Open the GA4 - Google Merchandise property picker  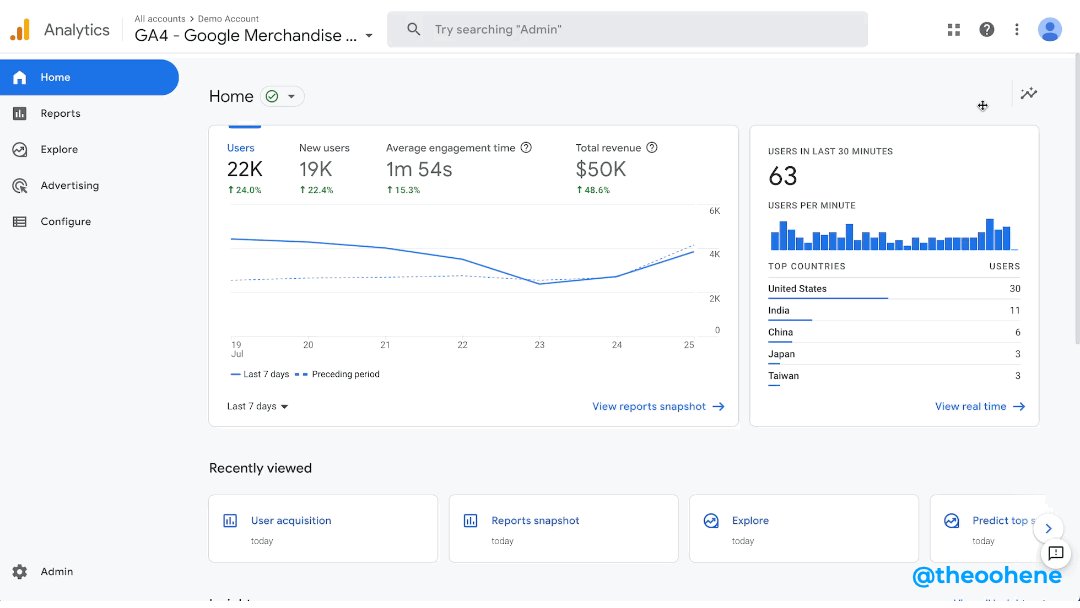(x=253, y=35)
